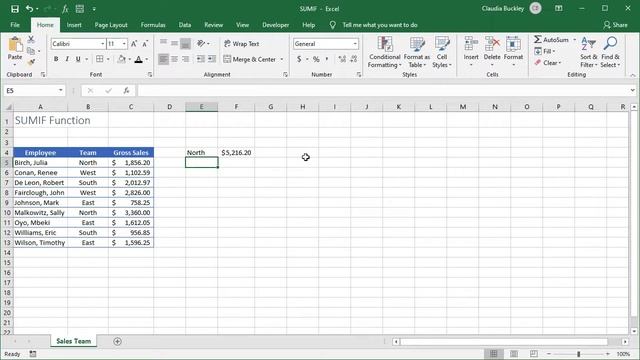Click the Fill Color paint bucket icon
The width and height of the screenshot is (640, 360).
pos(122,59)
